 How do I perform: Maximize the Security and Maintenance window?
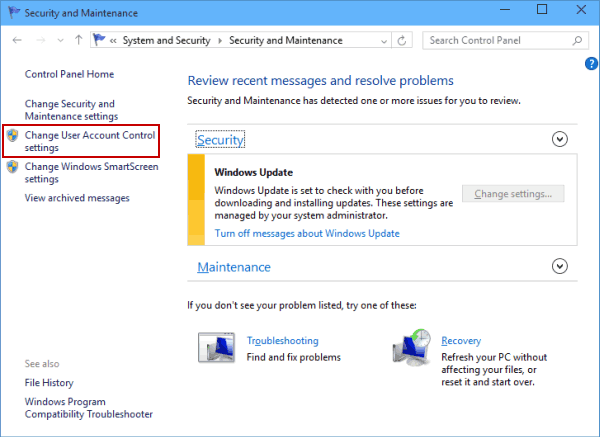pos(542,10)
